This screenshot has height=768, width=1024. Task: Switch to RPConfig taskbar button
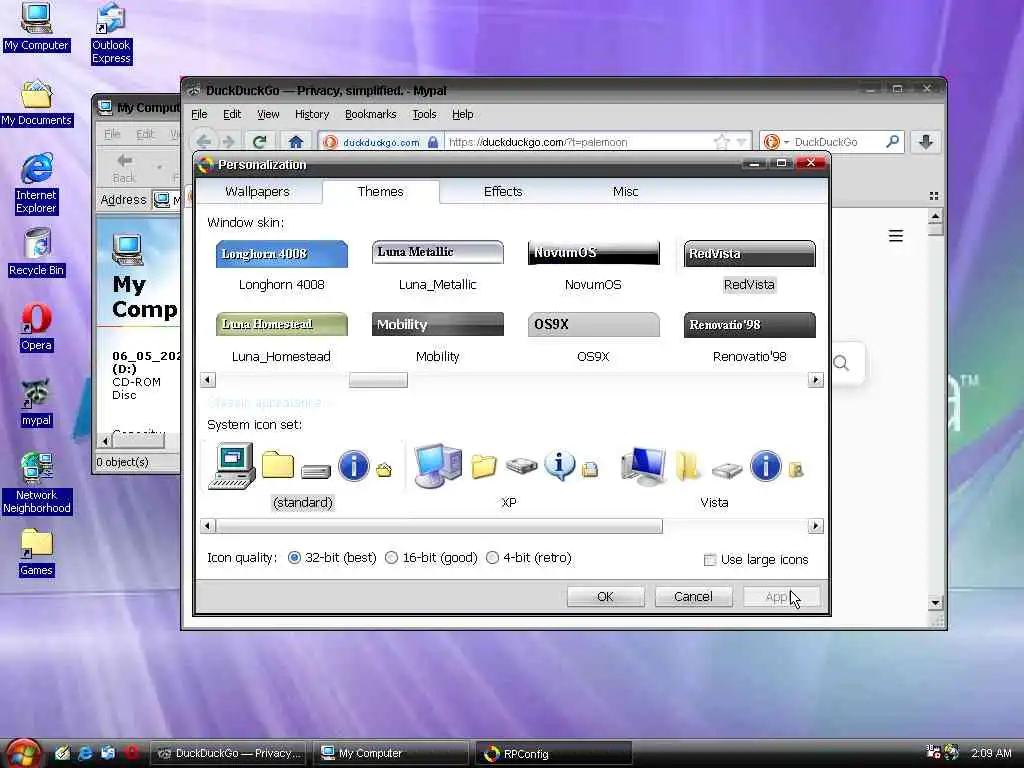553,754
